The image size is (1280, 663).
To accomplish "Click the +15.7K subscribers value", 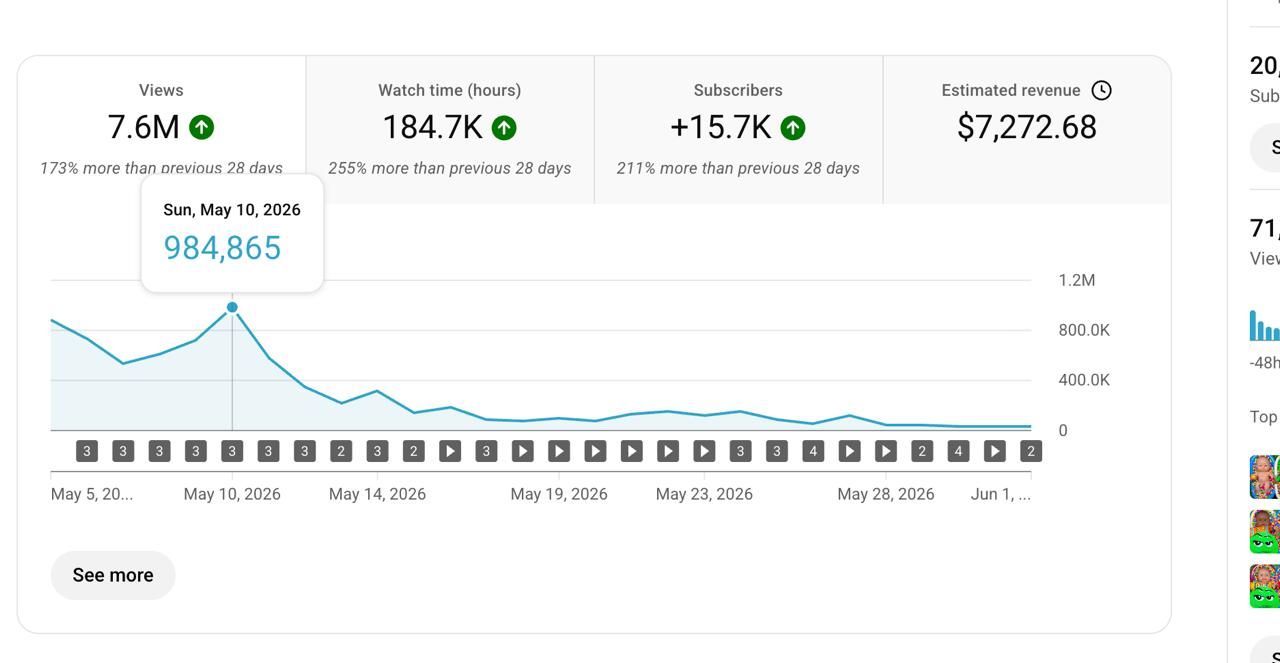I will [720, 128].
